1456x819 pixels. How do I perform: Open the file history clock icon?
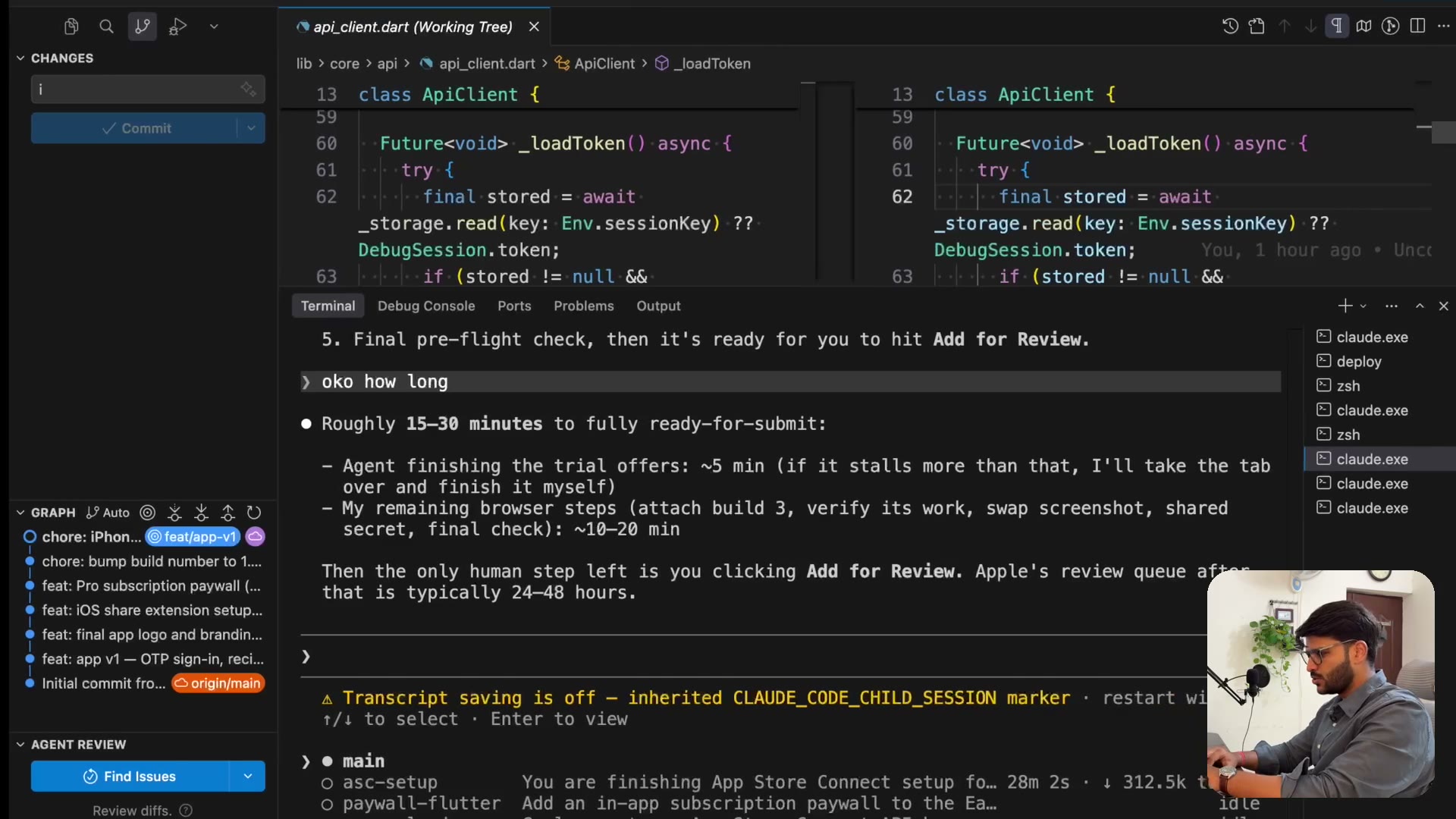pos(1230,27)
